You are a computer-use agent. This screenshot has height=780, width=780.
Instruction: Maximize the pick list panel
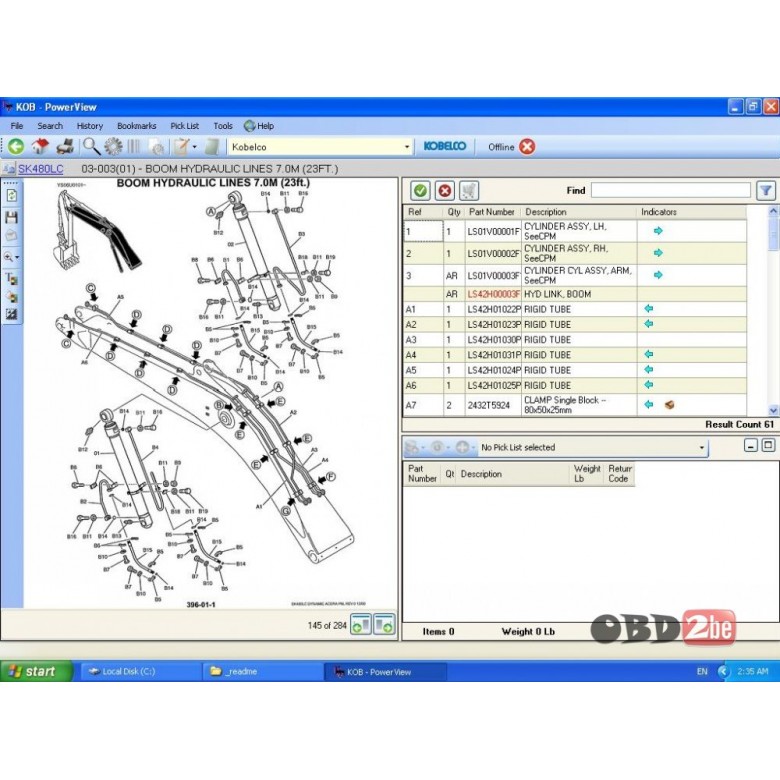pos(769,445)
